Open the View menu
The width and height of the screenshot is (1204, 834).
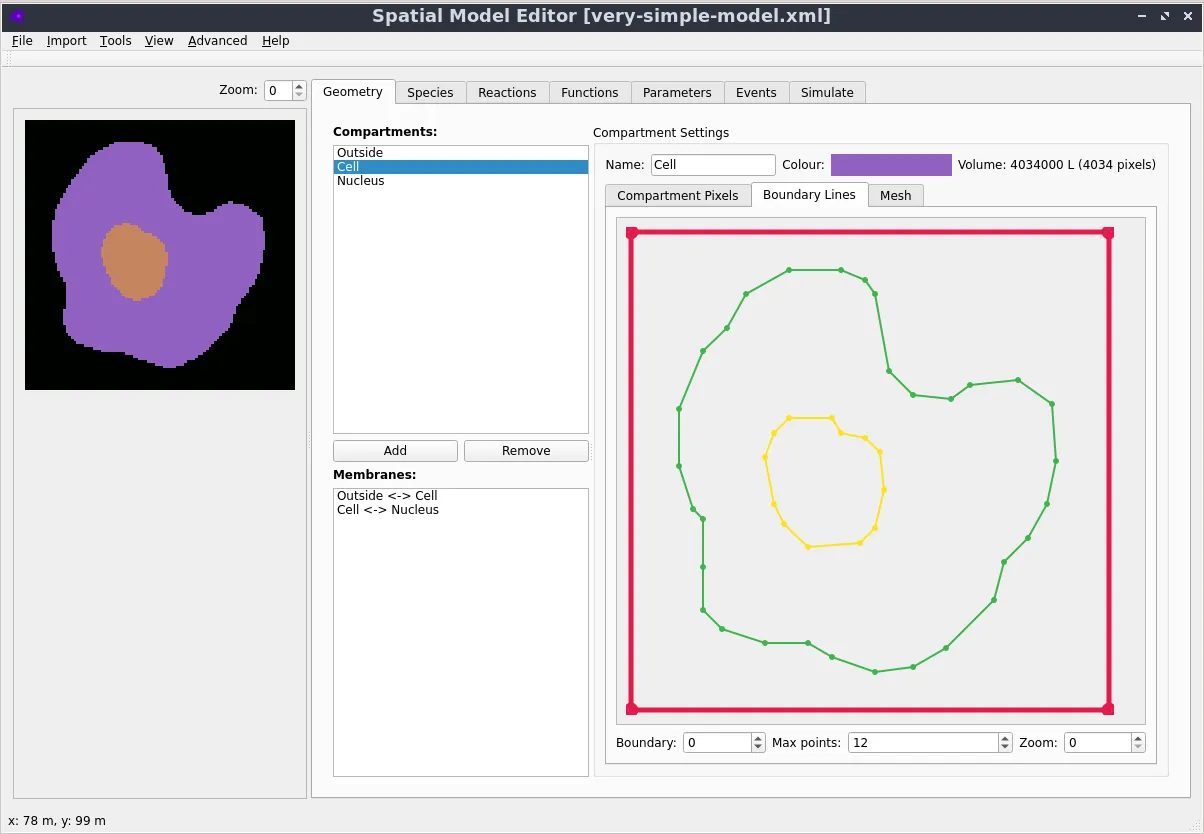point(159,41)
